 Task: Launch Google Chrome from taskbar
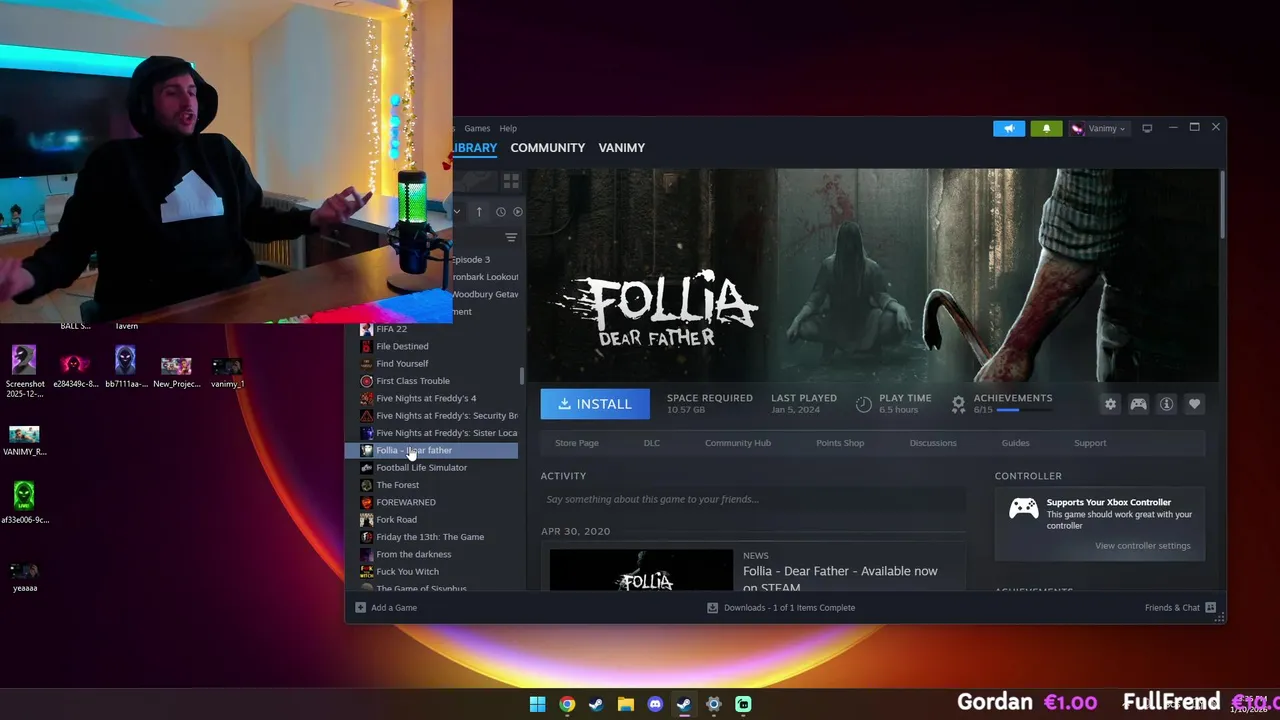(567, 704)
